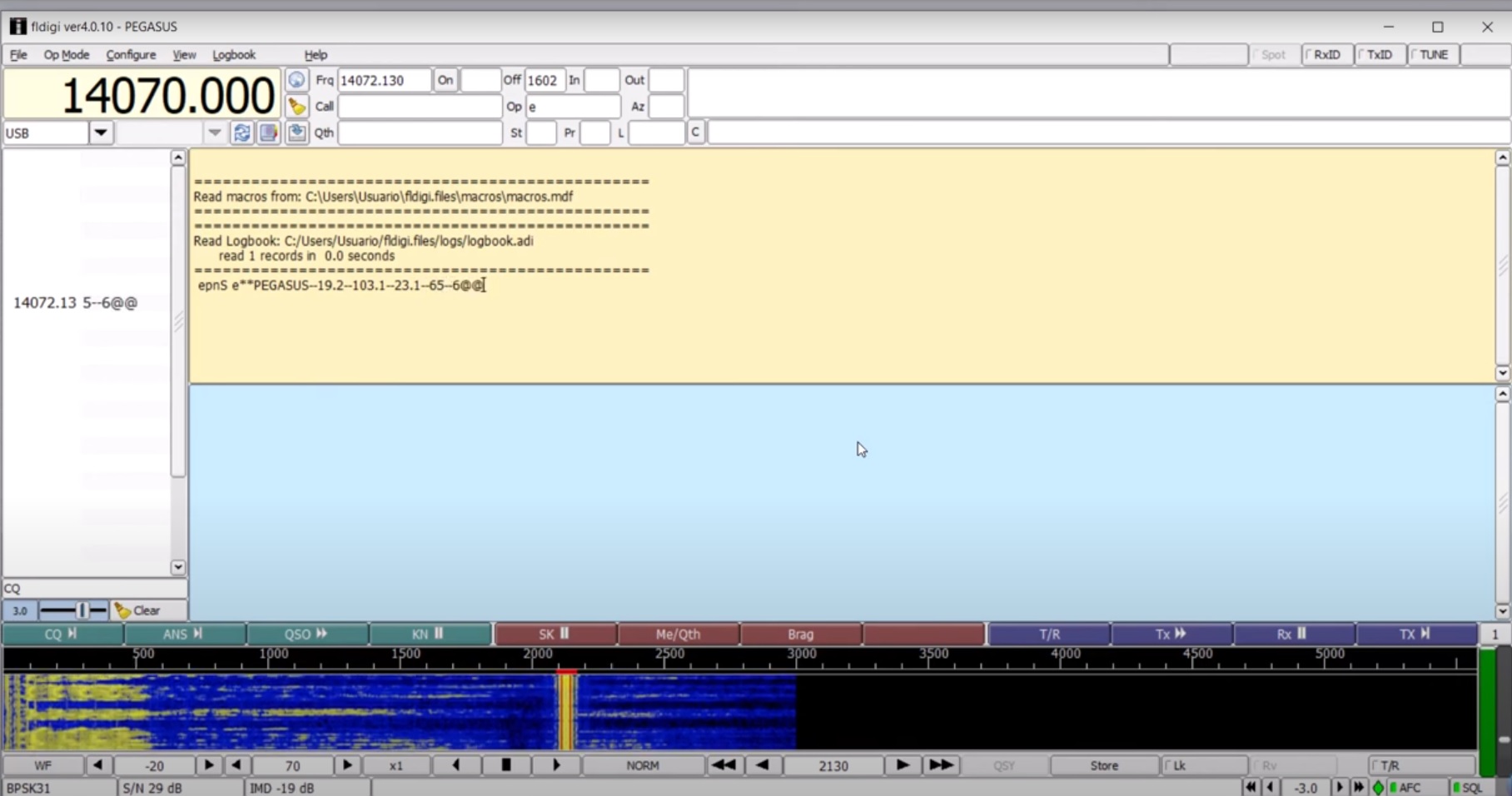Click the 3.0 signal browser slider
This screenshot has width=1512, height=796.
(x=75, y=610)
